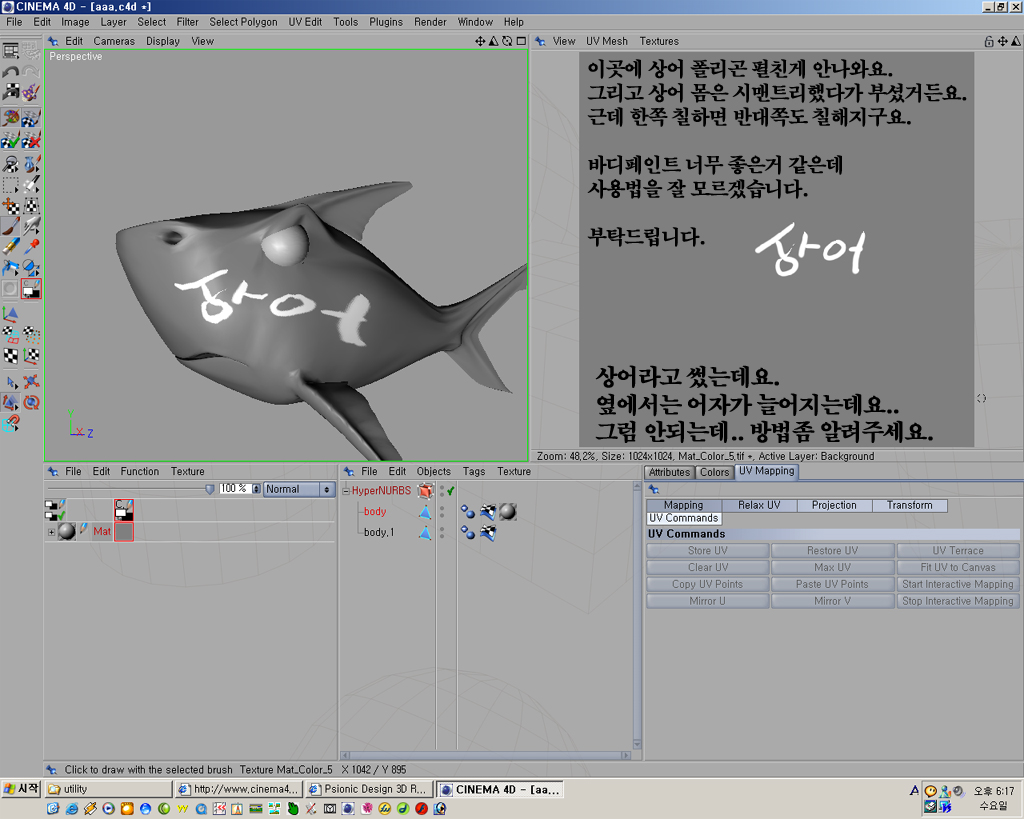
Task: Open the Projection section button
Action: coord(834,505)
